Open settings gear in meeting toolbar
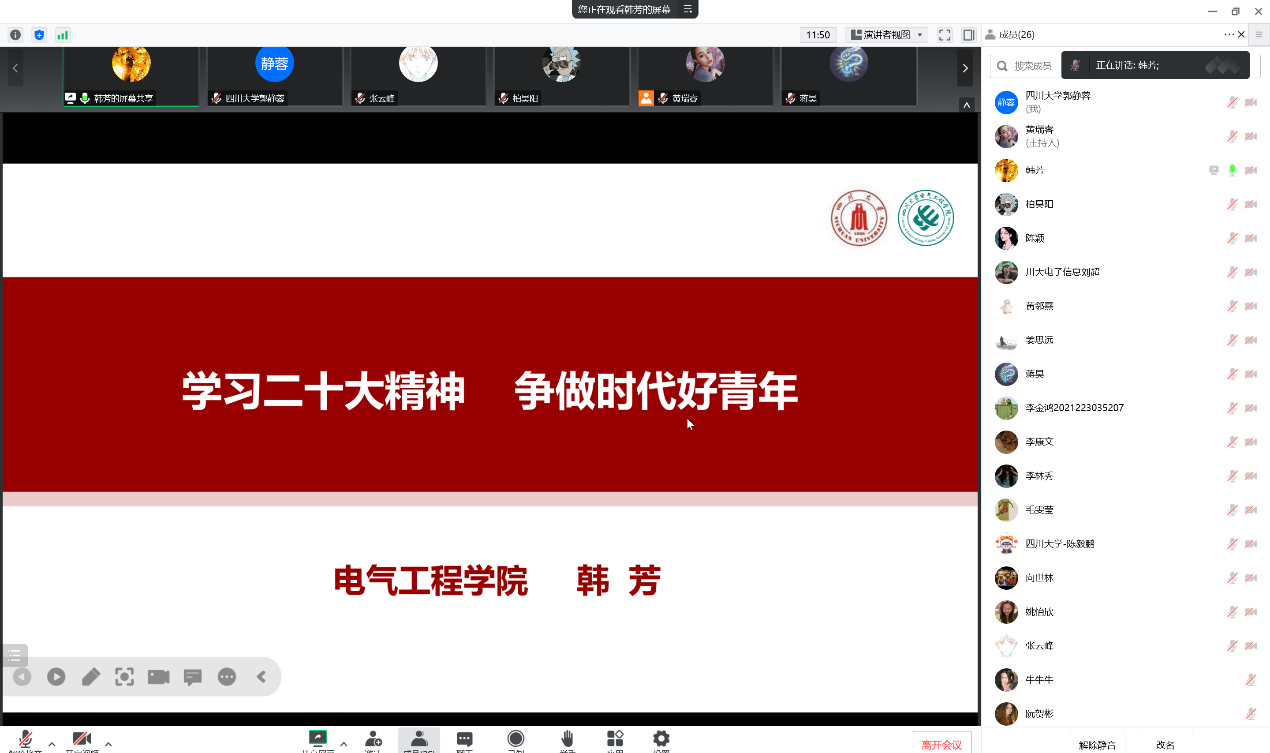 pyautogui.click(x=661, y=740)
